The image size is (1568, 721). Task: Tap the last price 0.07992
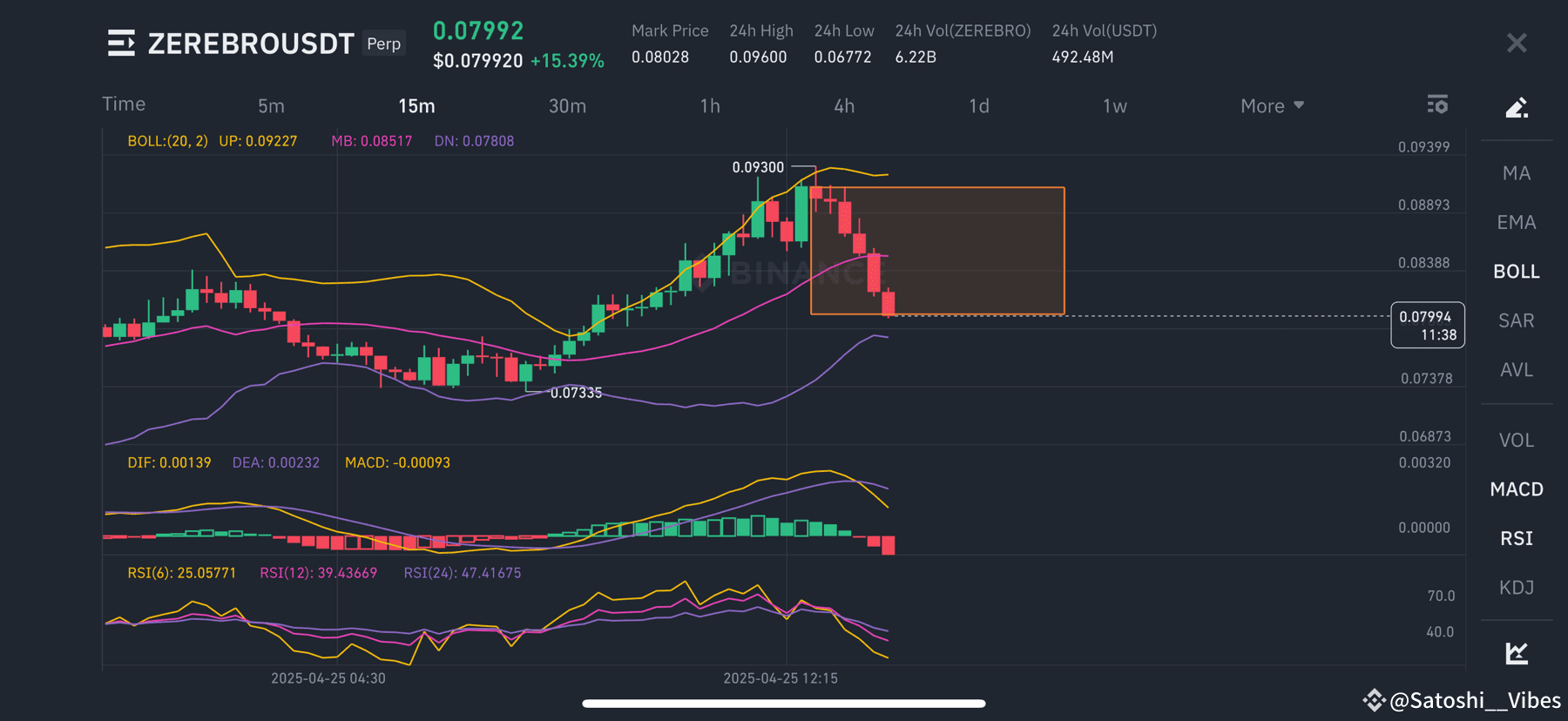tap(478, 31)
